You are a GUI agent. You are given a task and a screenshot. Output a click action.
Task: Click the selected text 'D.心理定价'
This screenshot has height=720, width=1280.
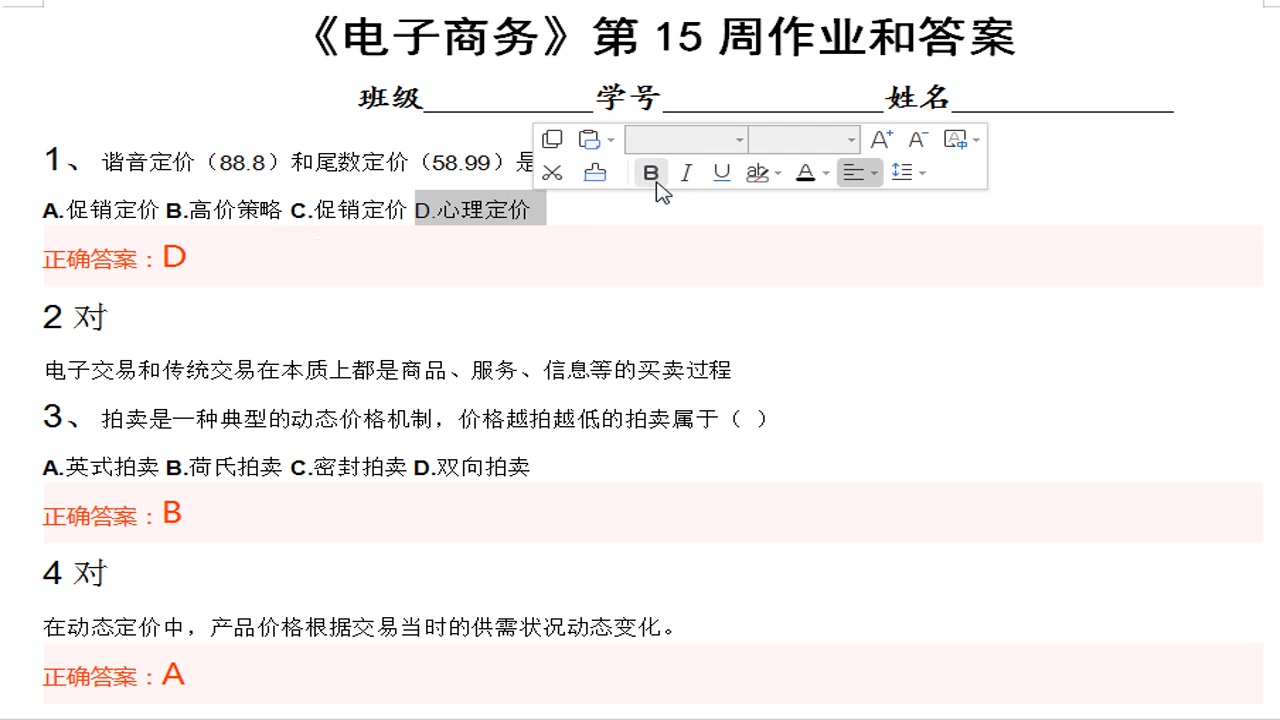[x=472, y=210]
